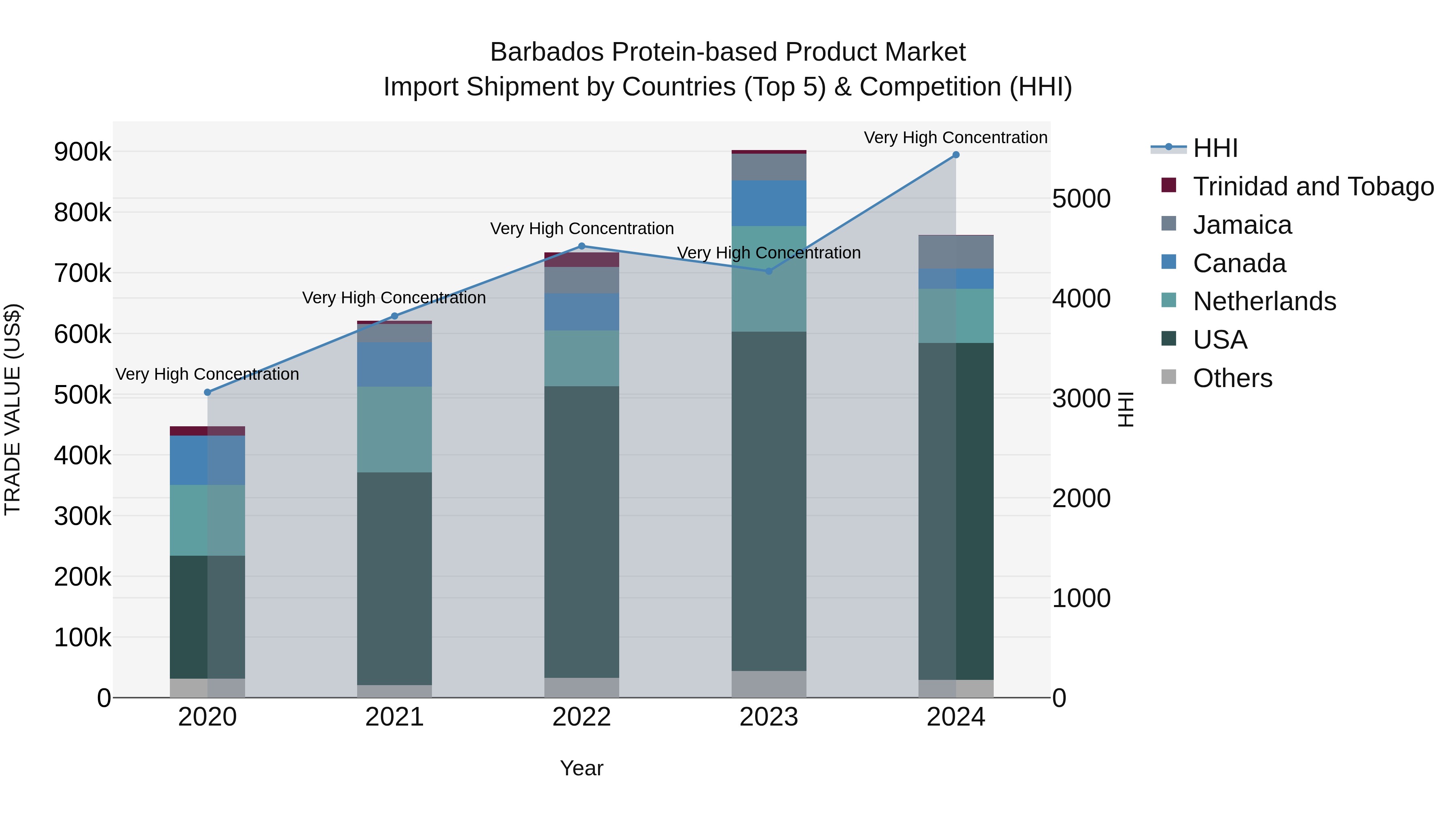Select the Jamaica segment of the 2024 bar

(x=956, y=252)
